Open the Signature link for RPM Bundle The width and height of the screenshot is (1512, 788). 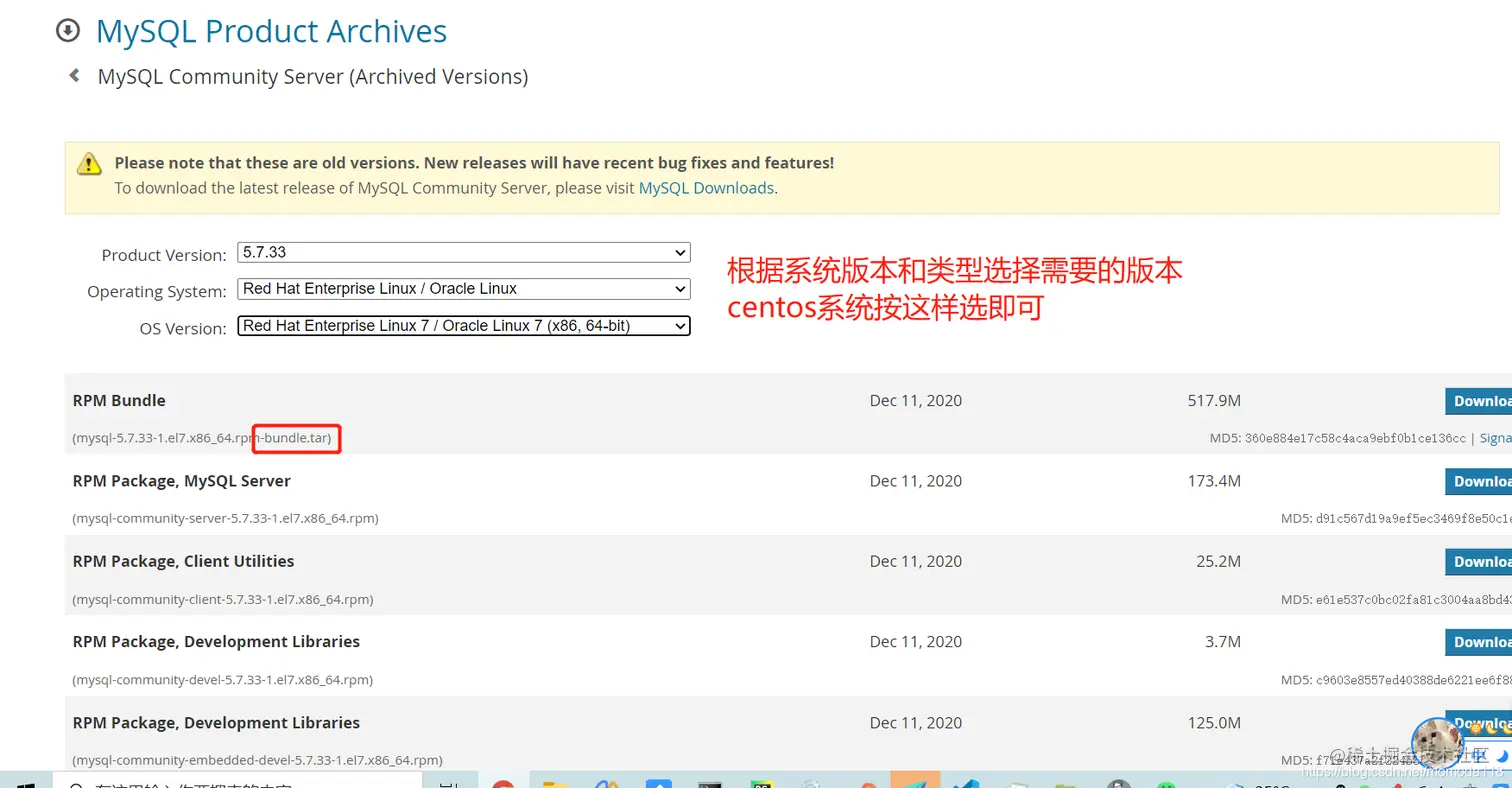(1495, 438)
